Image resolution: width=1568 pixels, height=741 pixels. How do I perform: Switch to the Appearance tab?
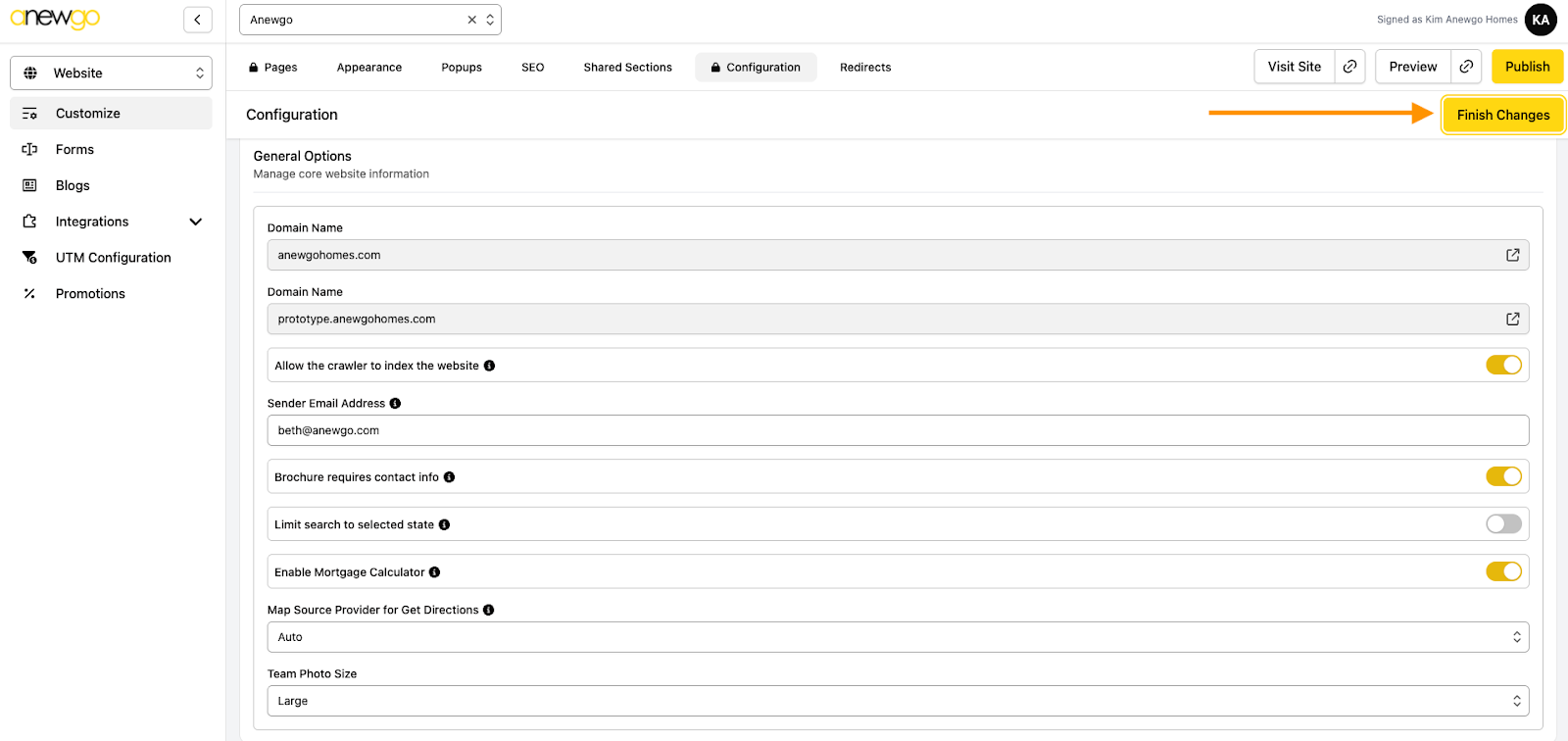pos(369,68)
